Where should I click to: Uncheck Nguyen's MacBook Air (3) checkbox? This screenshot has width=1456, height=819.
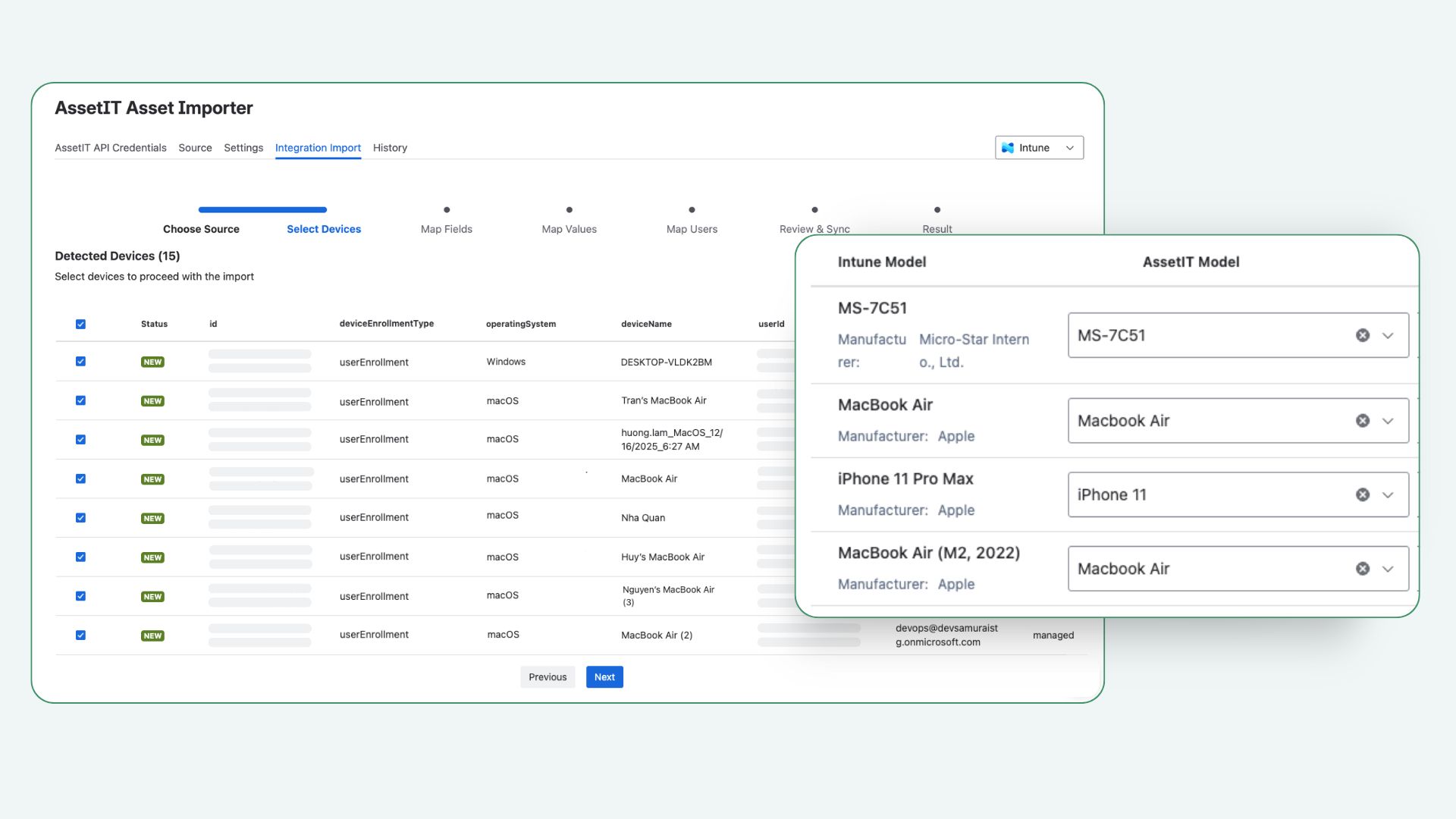point(80,596)
